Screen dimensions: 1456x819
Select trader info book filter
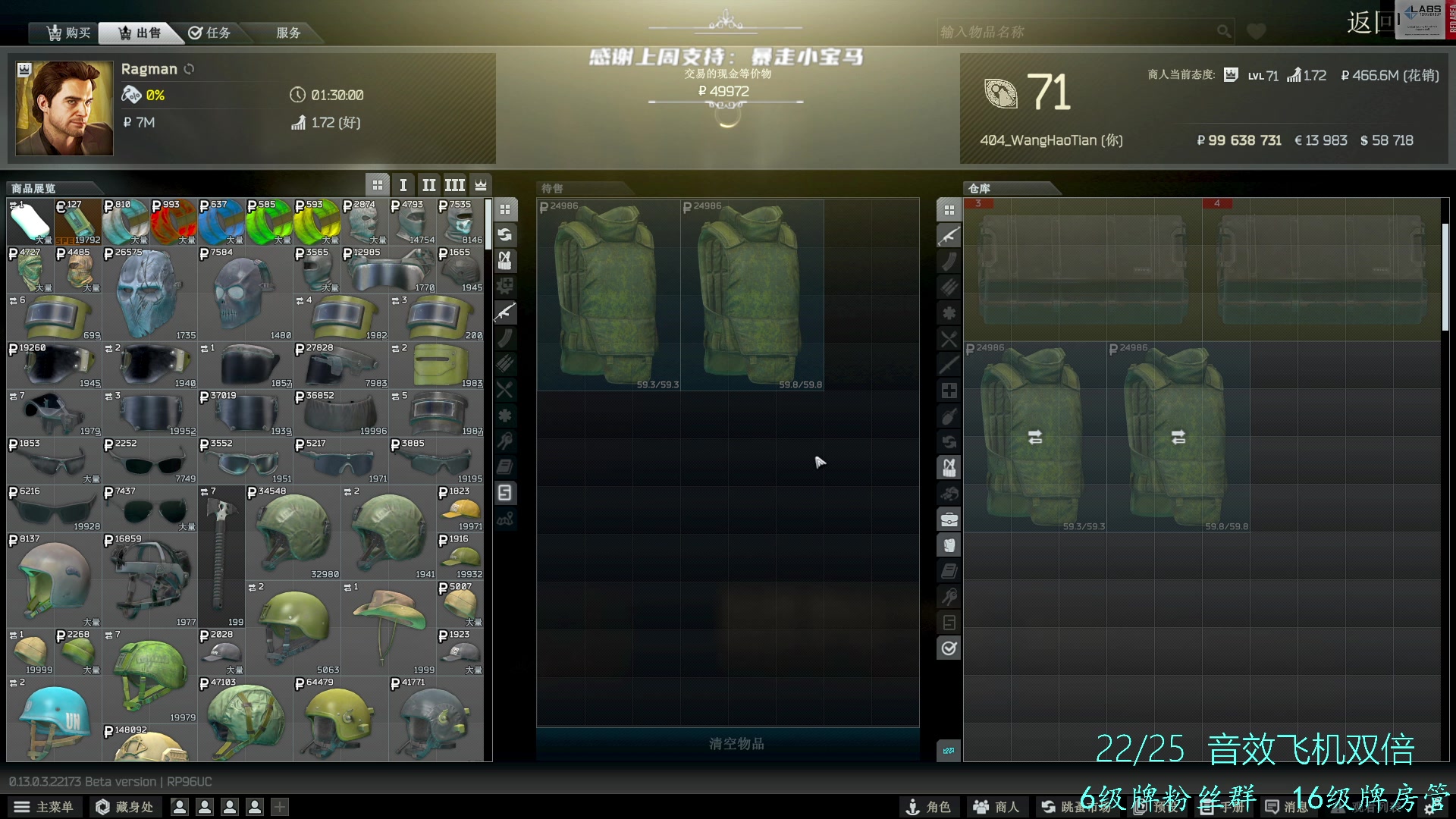[x=505, y=467]
